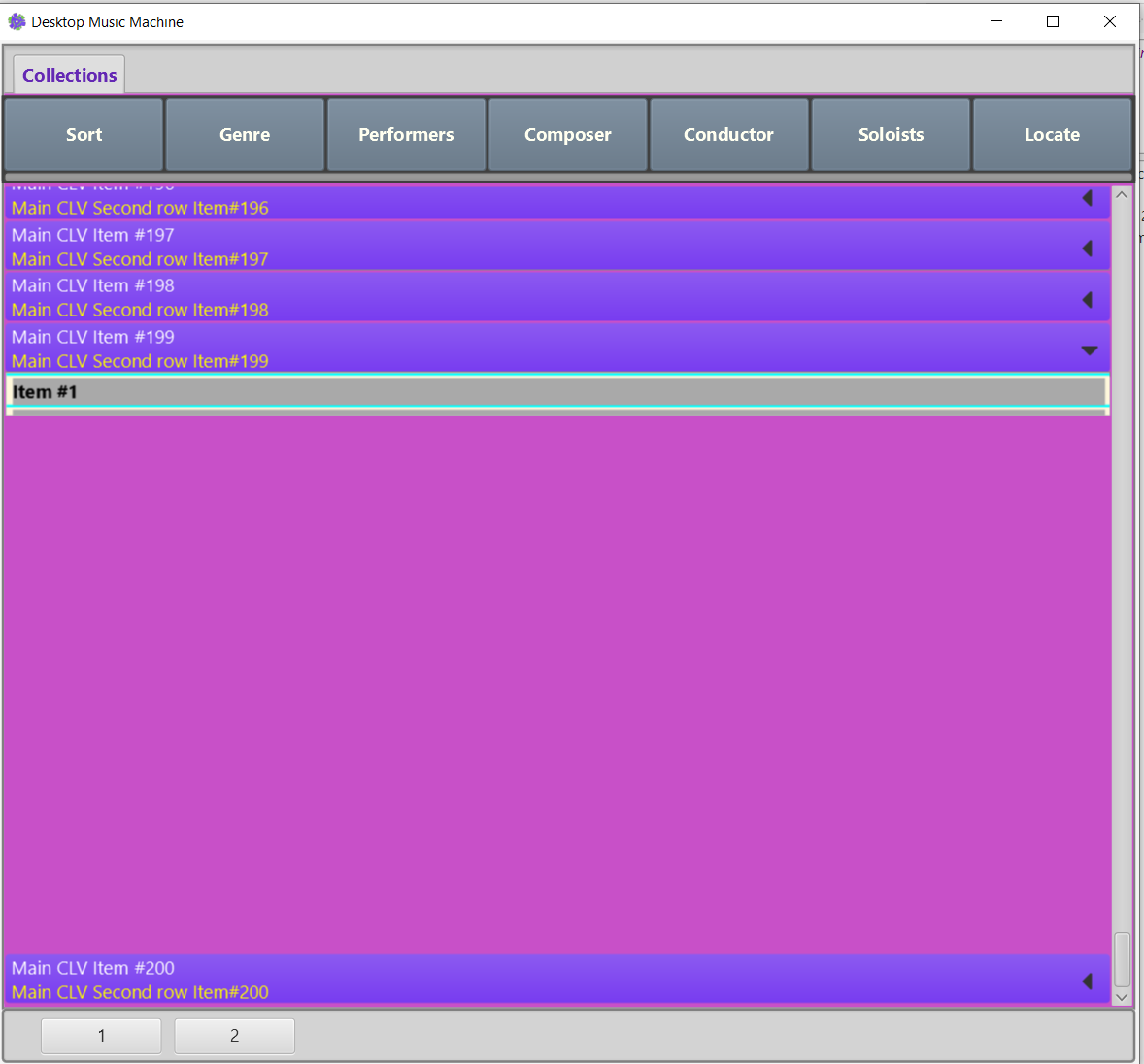This screenshot has width=1144, height=1064.
Task: Click the Desktop Music Machine app icon
Action: point(17,22)
